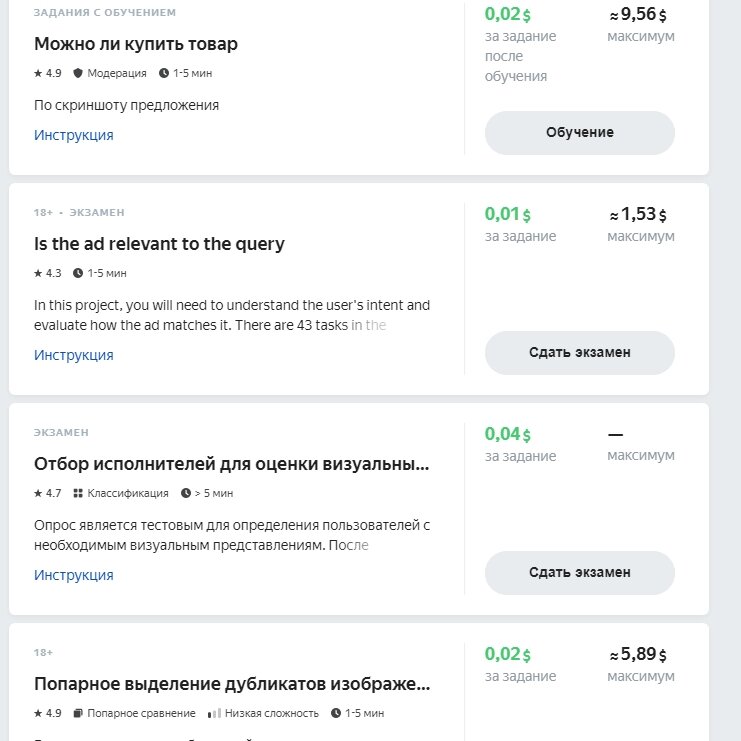Click the clock icon in the ad relevance card
Viewport: 741px width, 741px height.
point(78,273)
